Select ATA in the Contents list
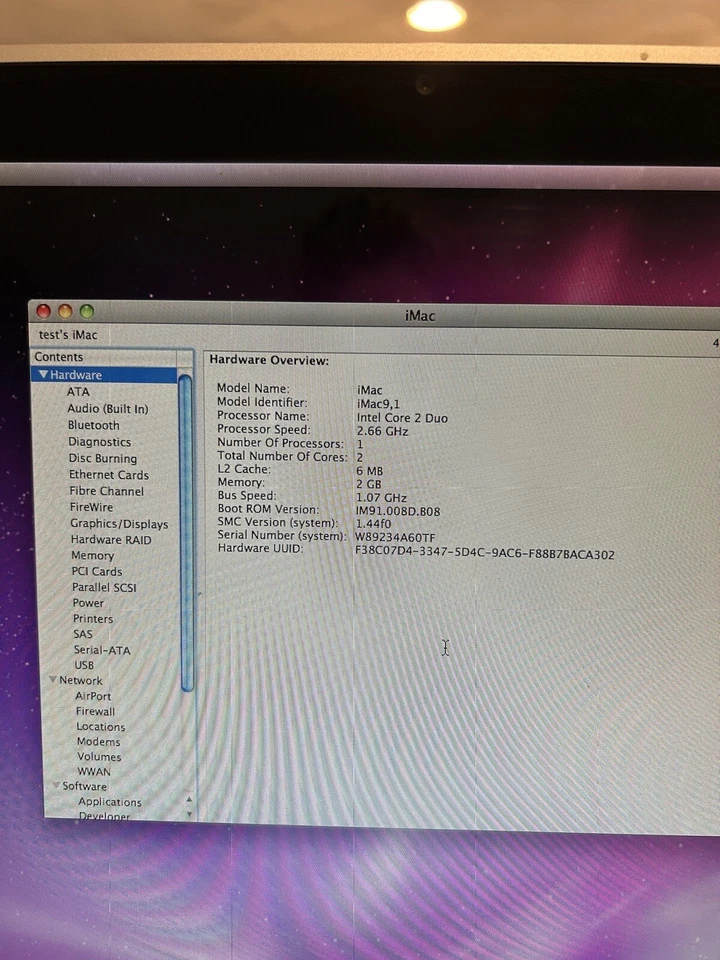The image size is (720, 960). pyautogui.click(x=78, y=392)
